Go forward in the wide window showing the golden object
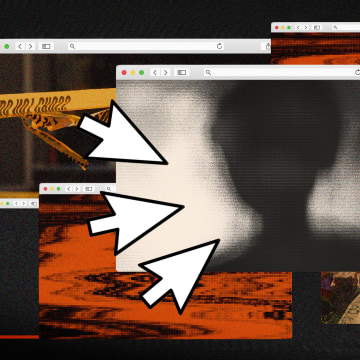This screenshot has width=360, height=360. [x=30, y=46]
